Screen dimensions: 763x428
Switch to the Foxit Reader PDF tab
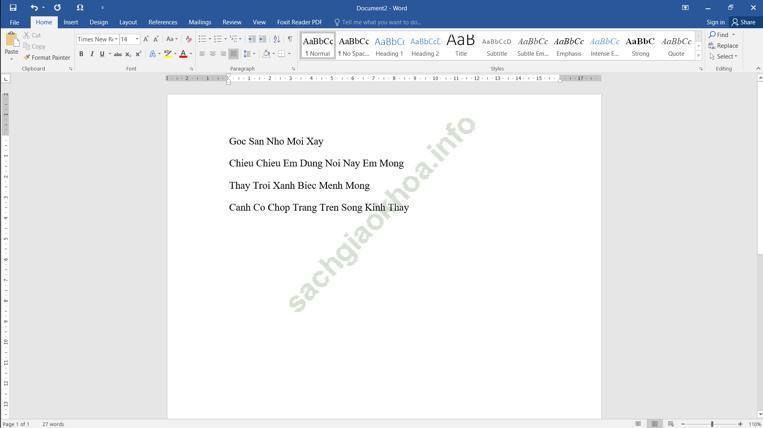(x=299, y=22)
